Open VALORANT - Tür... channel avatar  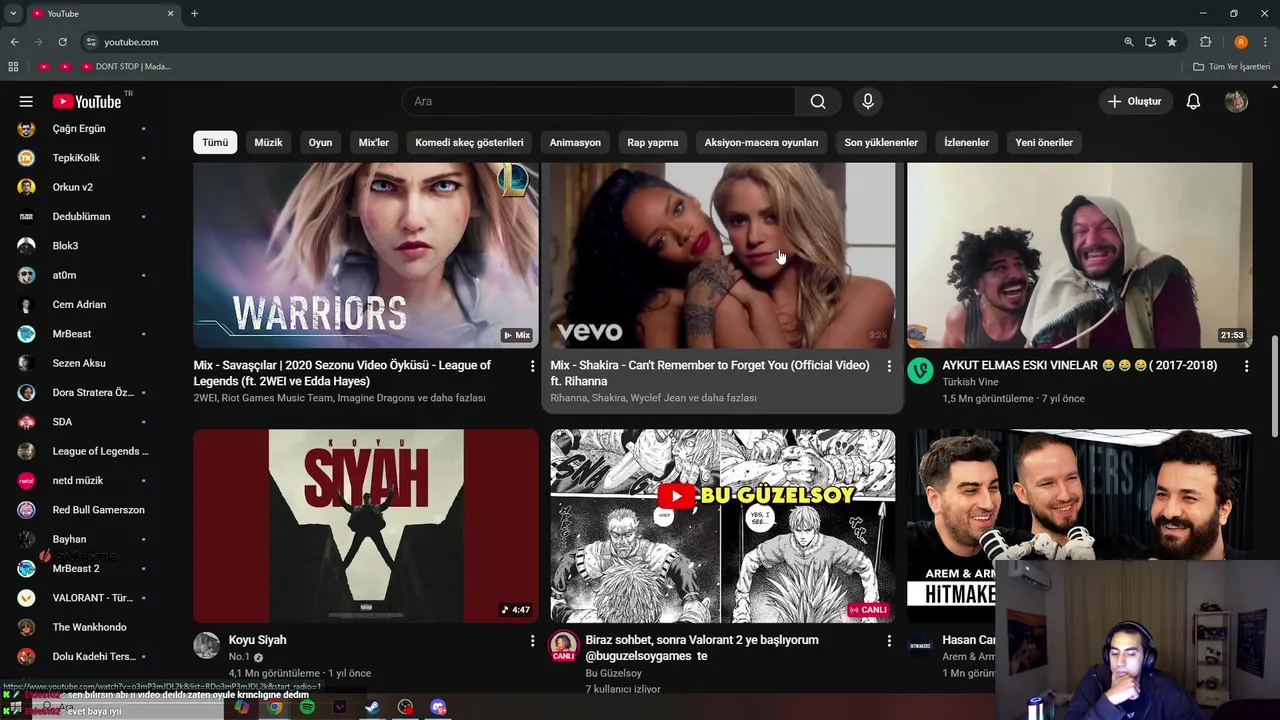tap(27, 598)
